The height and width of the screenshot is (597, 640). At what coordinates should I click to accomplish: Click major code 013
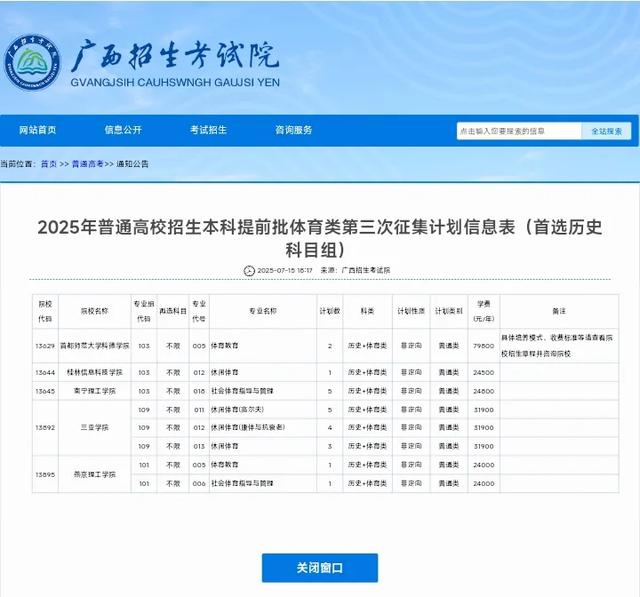pyautogui.click(x=199, y=446)
